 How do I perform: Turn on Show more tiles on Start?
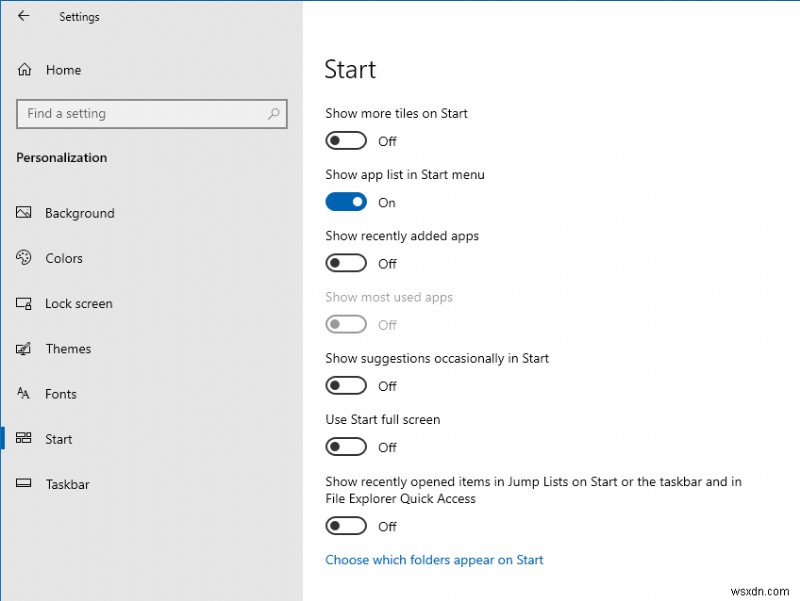tap(346, 140)
